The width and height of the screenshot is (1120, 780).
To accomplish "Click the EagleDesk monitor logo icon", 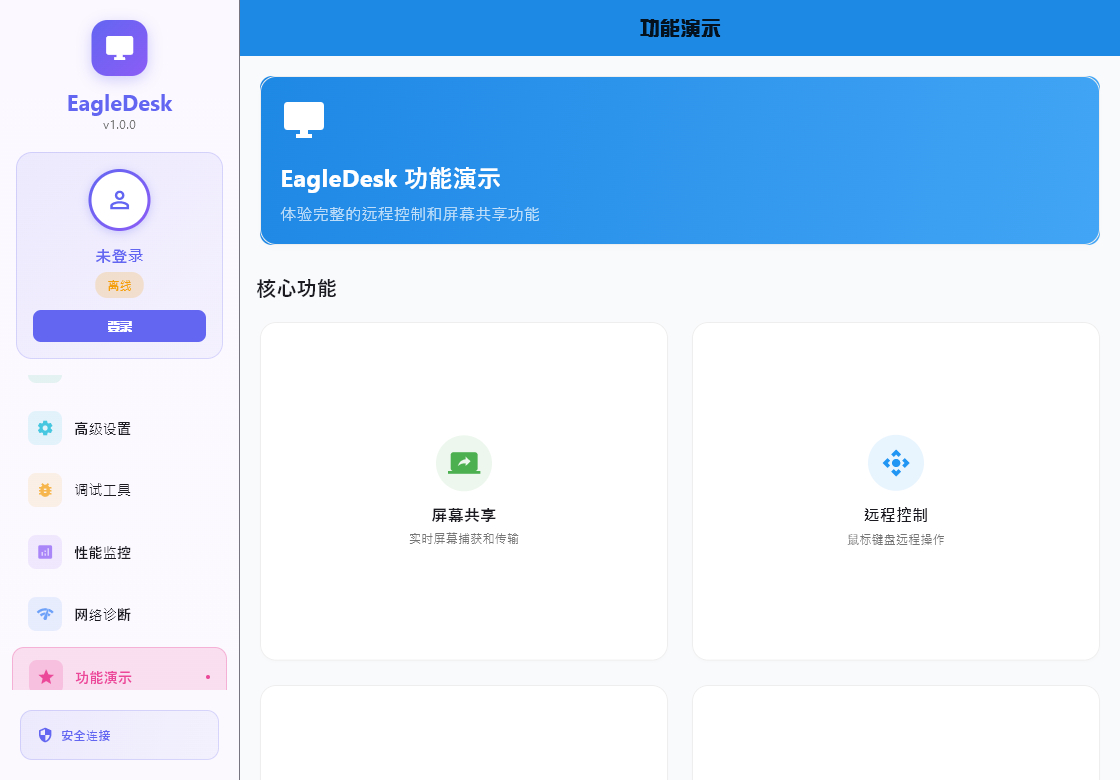I will (x=119, y=47).
